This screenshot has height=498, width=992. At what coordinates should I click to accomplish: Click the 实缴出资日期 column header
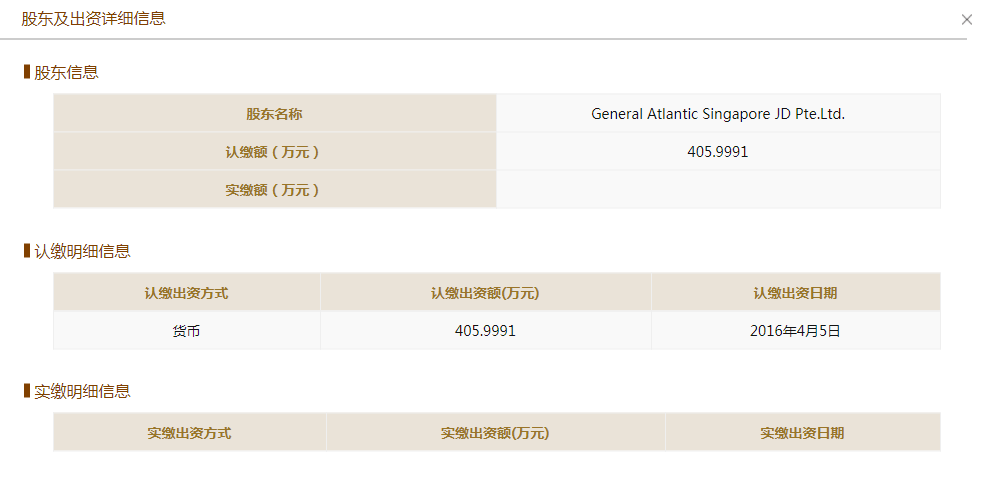[802, 432]
